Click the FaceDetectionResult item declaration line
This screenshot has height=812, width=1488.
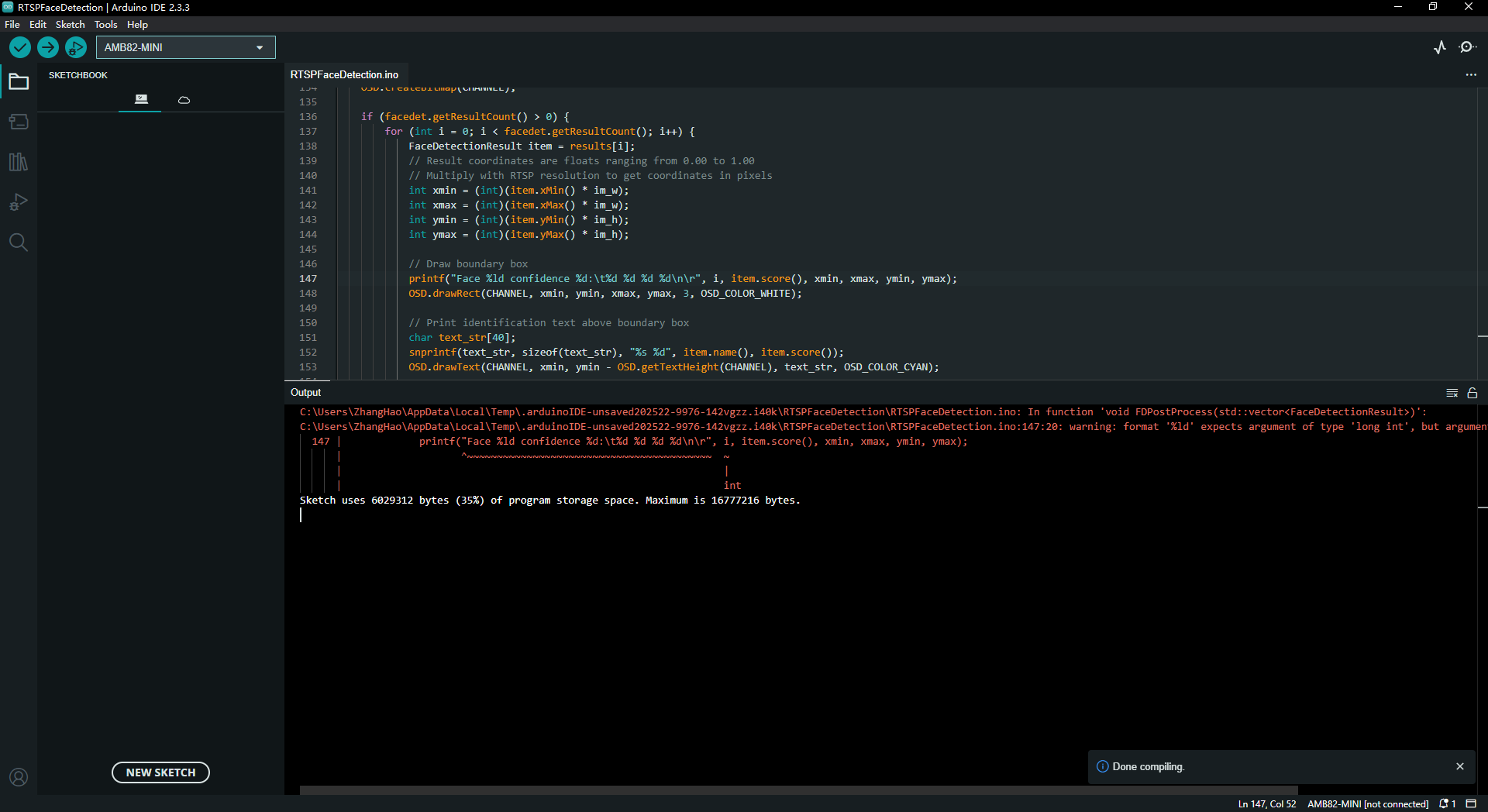(x=522, y=146)
